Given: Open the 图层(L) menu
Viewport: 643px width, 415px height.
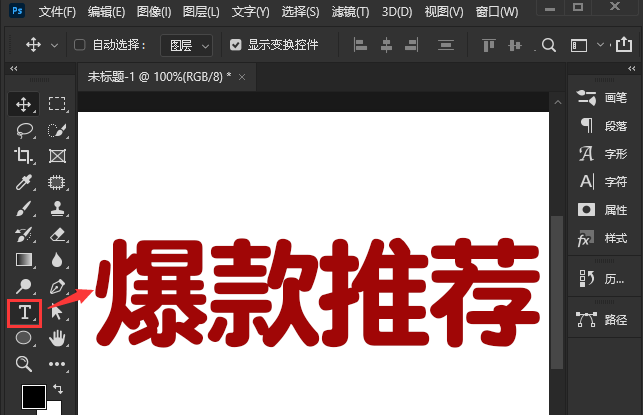Looking at the screenshot, I should tap(201, 12).
